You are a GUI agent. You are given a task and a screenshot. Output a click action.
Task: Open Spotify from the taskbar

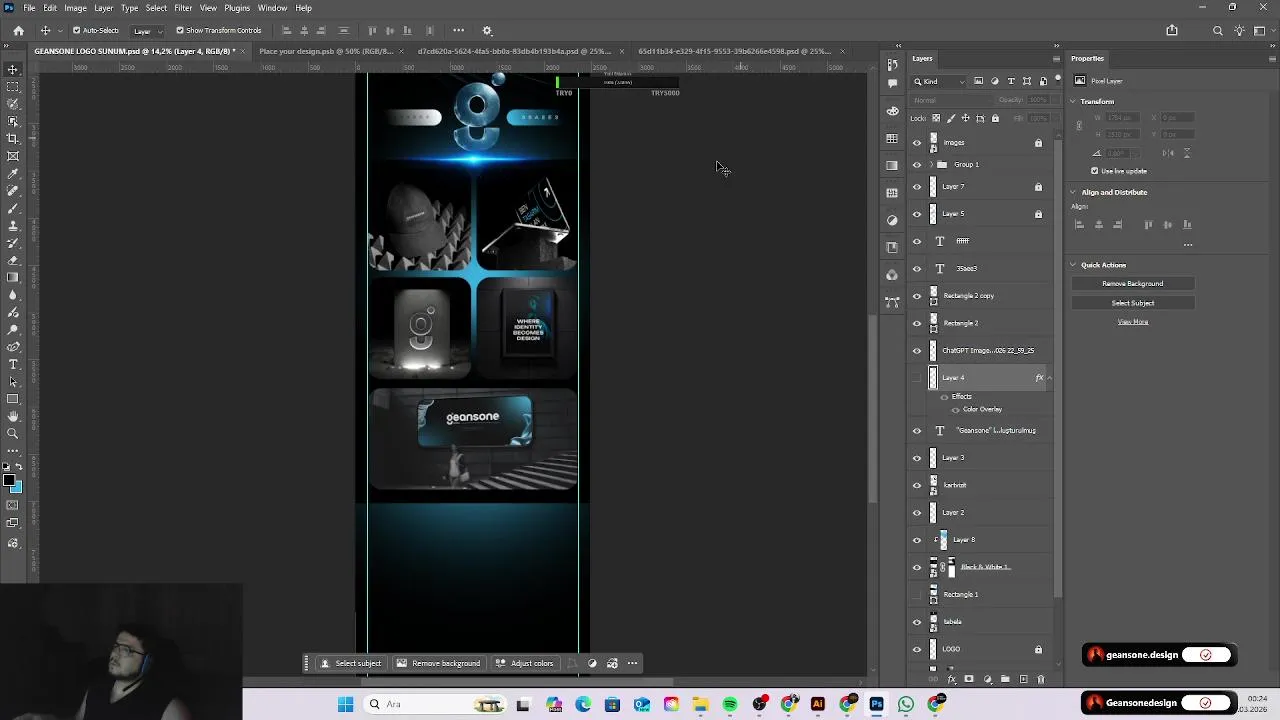730,704
